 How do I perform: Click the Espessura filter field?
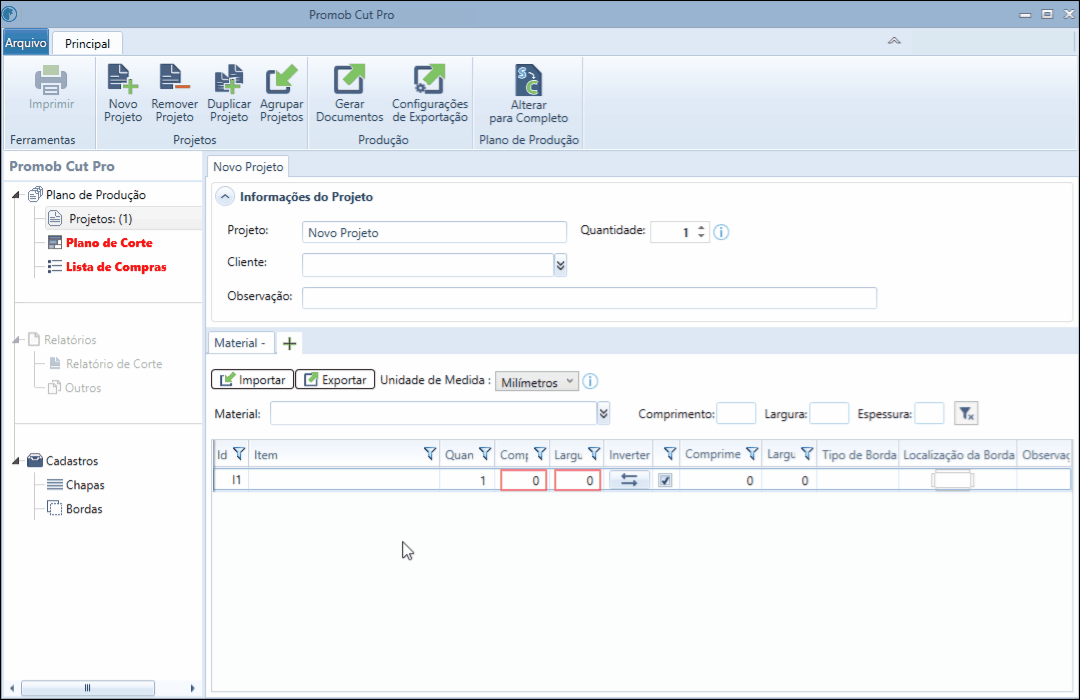(929, 413)
